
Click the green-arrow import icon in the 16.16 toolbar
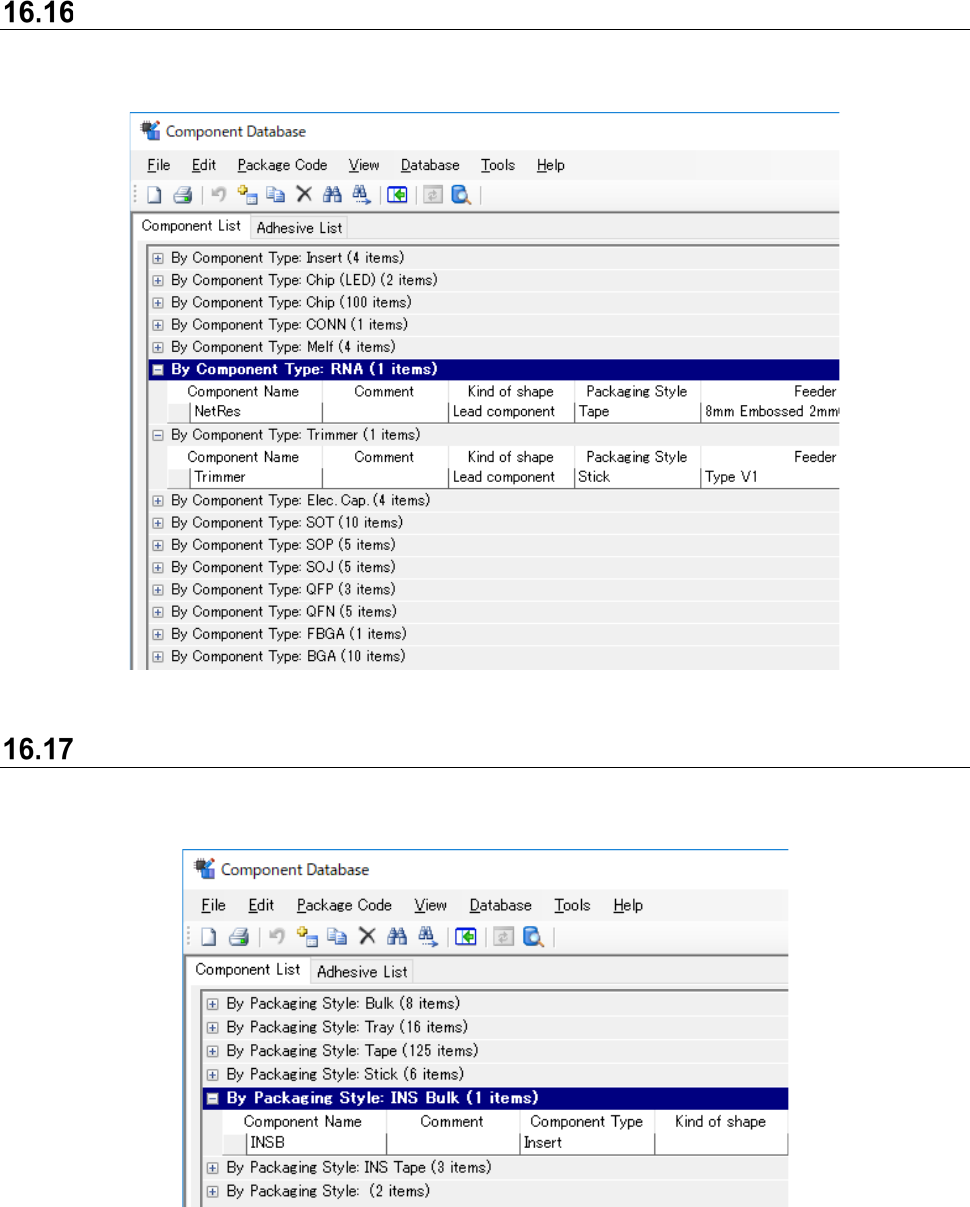pyautogui.click(x=397, y=195)
